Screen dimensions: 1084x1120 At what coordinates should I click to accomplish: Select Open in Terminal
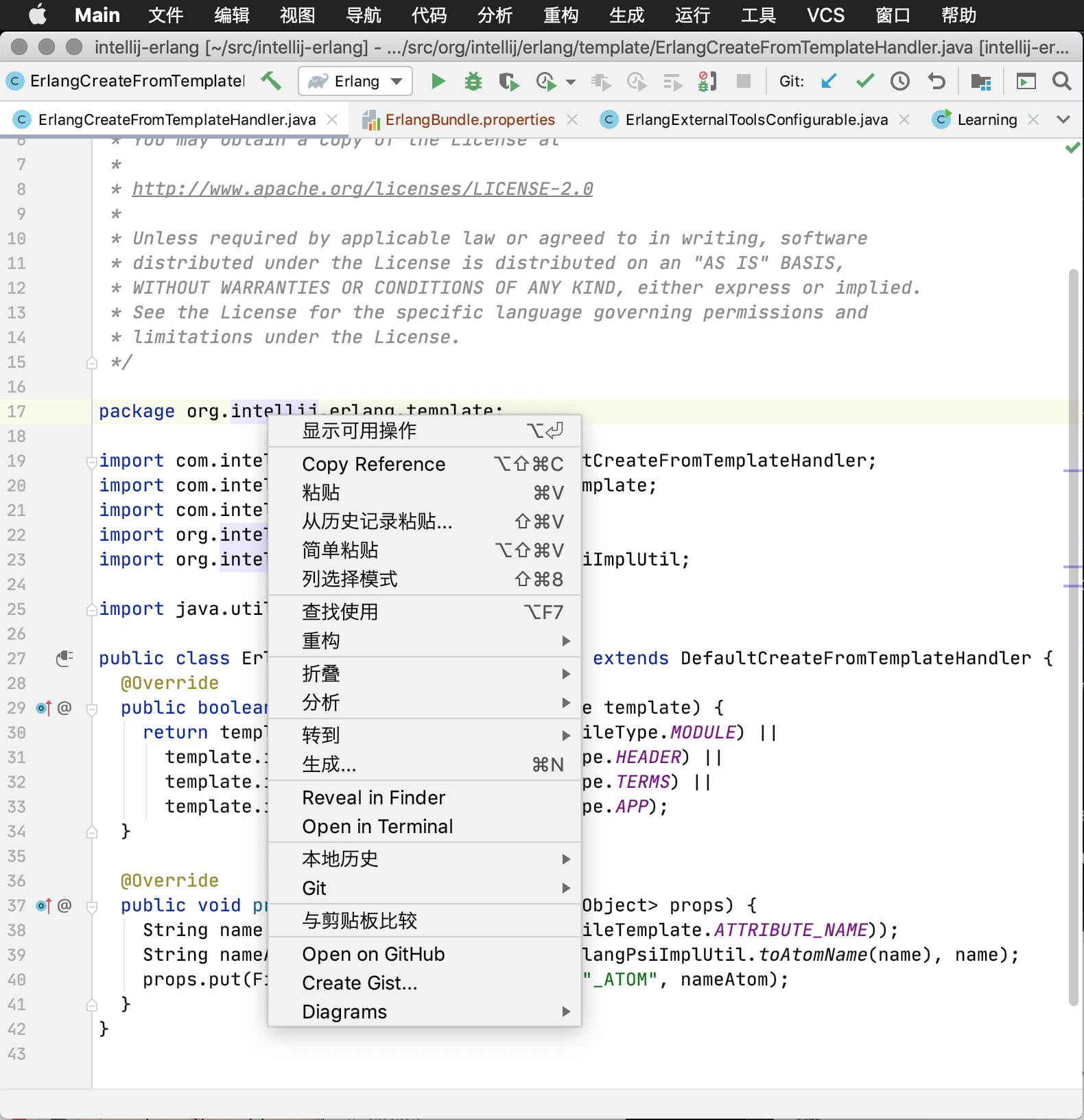[425, 826]
